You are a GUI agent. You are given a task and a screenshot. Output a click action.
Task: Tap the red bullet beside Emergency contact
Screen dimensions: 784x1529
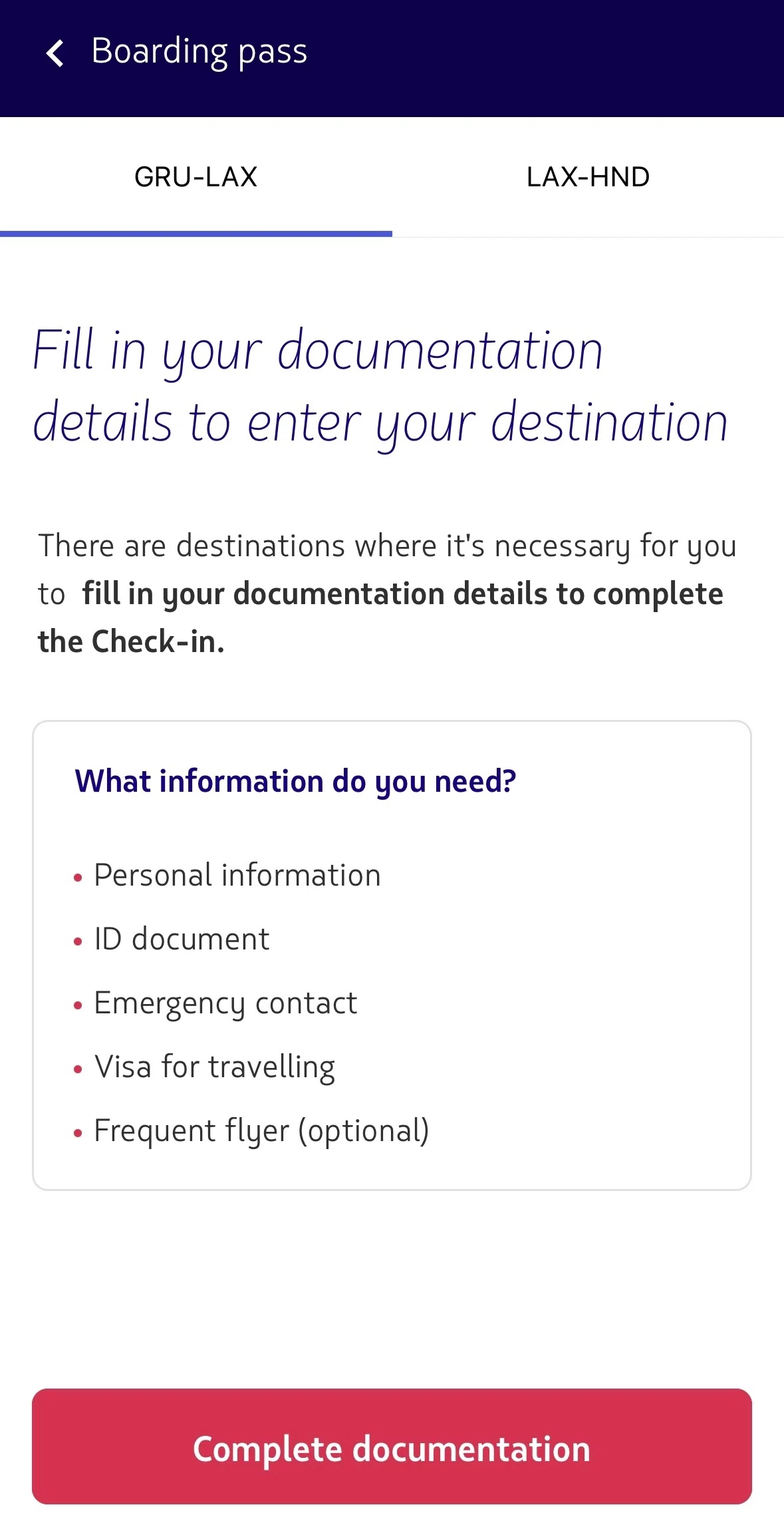click(78, 1006)
